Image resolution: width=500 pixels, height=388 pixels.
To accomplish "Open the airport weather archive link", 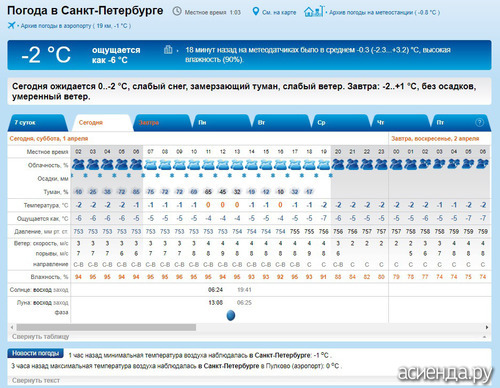I will click(75, 26).
